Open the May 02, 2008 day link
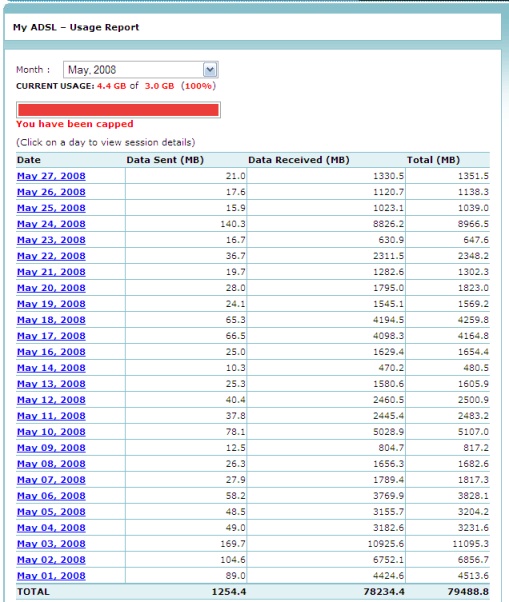 (51, 560)
